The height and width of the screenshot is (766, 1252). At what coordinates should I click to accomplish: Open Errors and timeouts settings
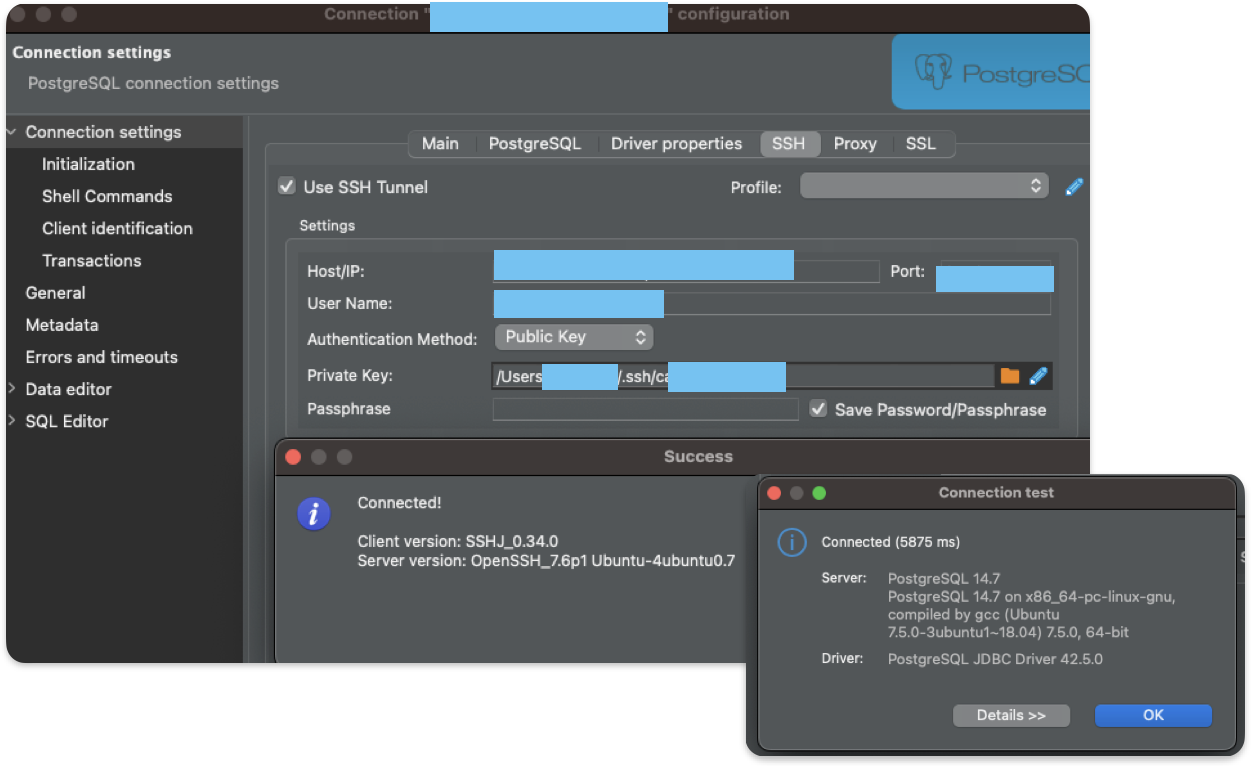[x=101, y=357]
